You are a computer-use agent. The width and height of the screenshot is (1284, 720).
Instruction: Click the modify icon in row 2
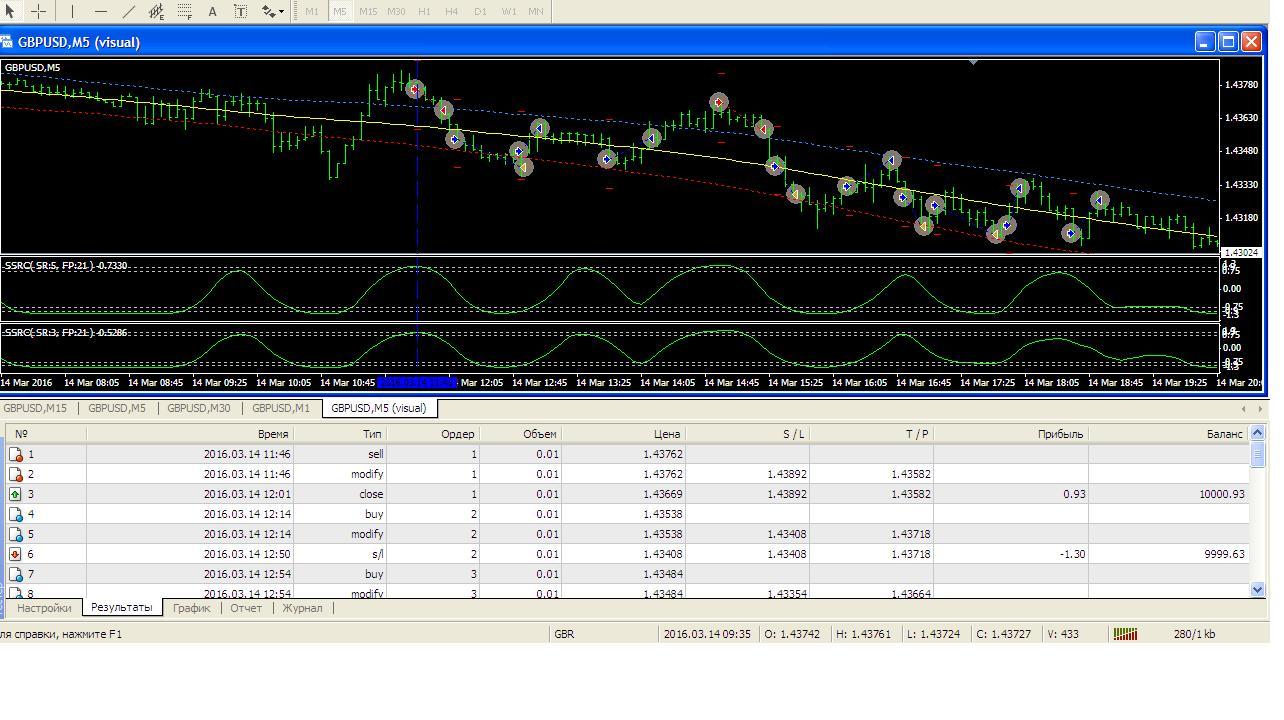[16, 474]
